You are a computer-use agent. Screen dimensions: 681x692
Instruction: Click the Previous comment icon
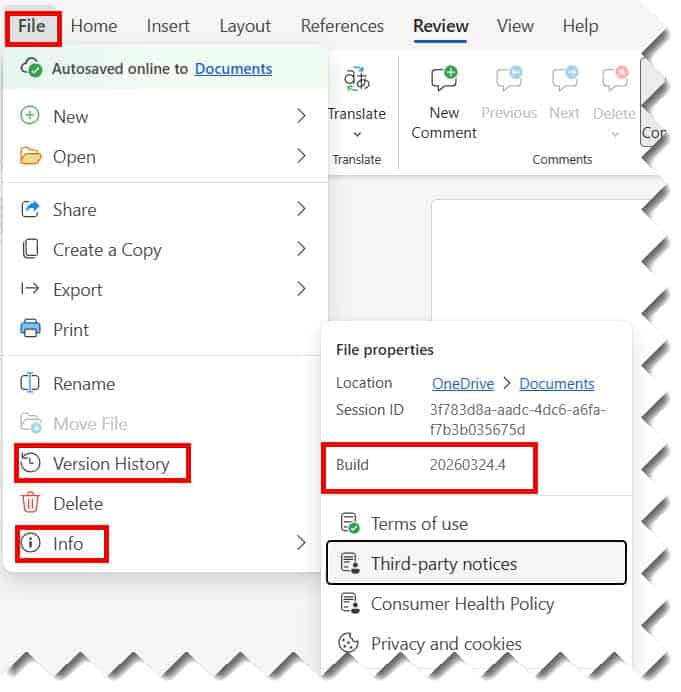[x=508, y=79]
